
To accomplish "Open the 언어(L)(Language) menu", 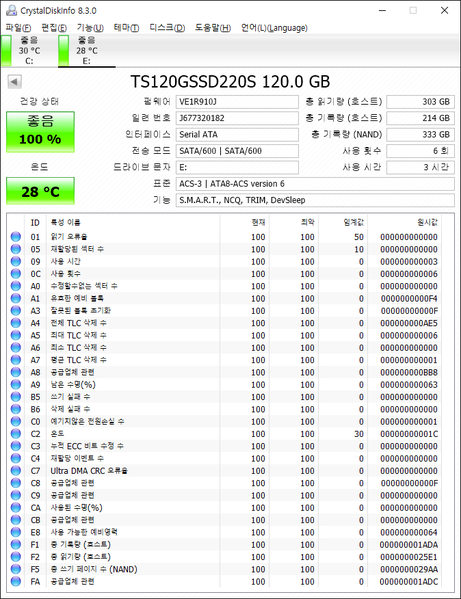I will tap(274, 28).
